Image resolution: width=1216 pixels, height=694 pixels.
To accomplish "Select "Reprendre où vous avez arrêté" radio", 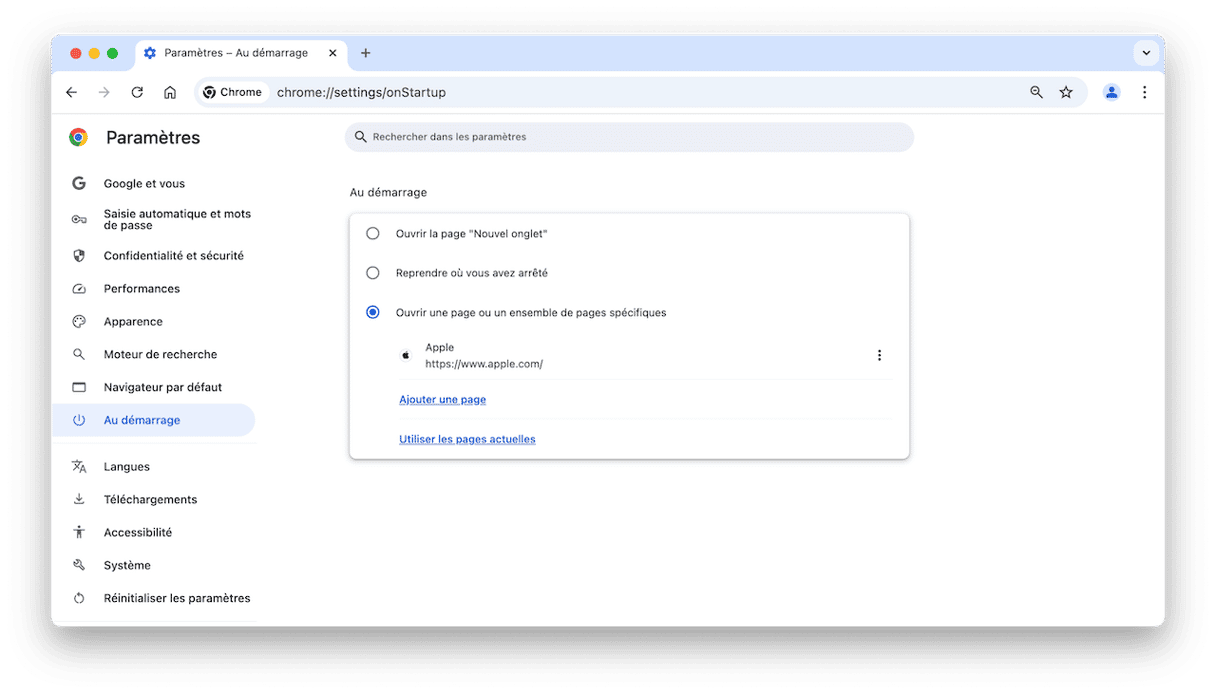I will (x=373, y=273).
